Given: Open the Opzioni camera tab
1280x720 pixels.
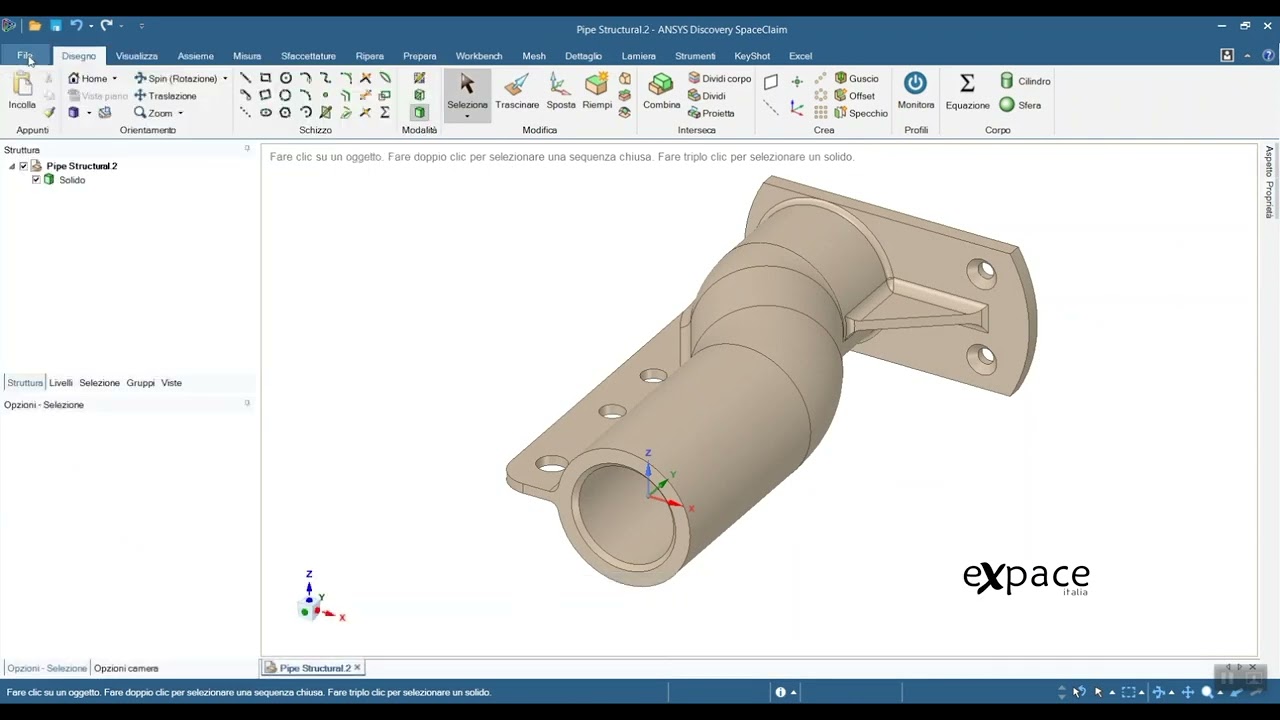Looking at the screenshot, I should 126,668.
